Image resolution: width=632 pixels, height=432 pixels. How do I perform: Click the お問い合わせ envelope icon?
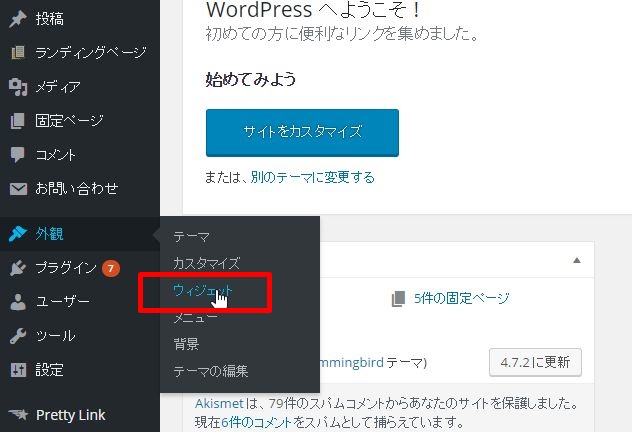pos(18,189)
